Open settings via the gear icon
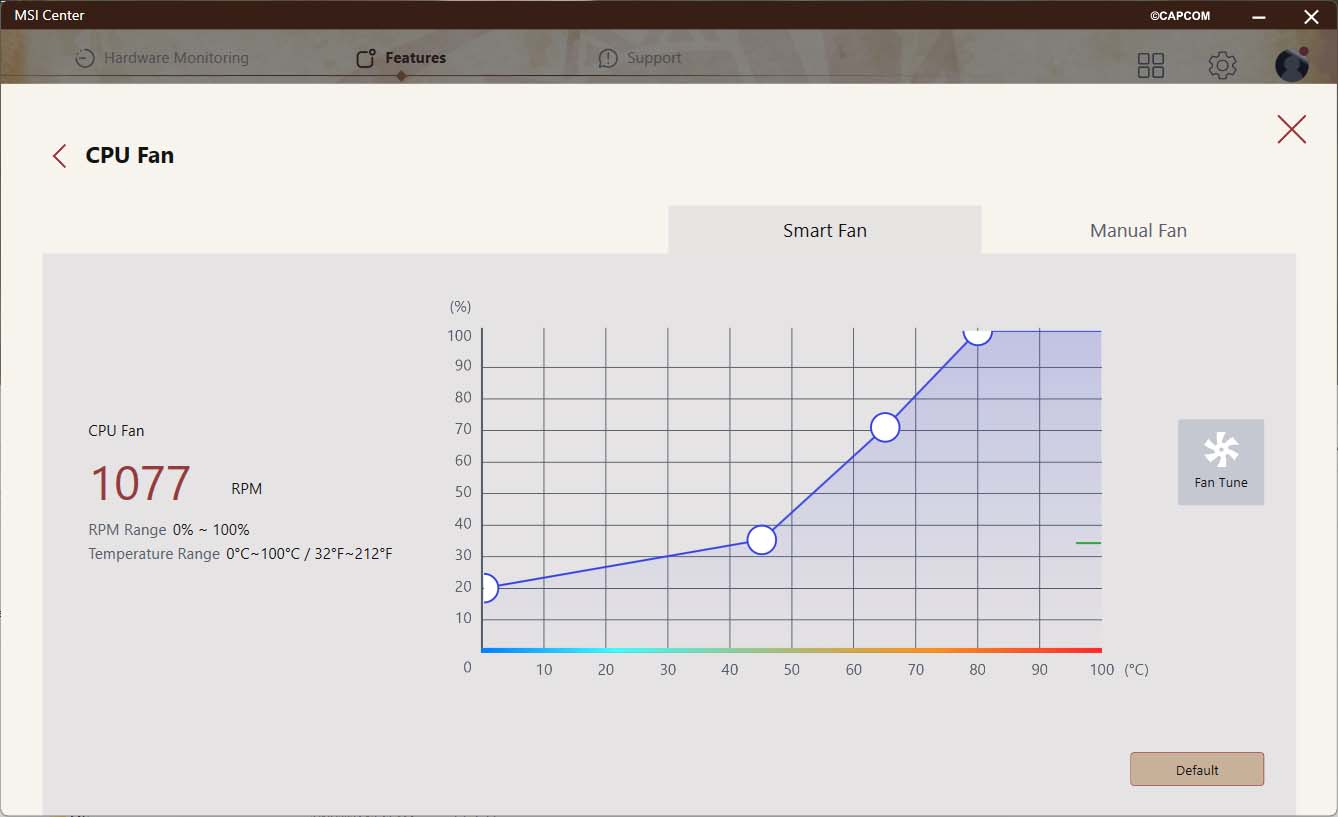Screen dimensions: 1338x817 1222,65
